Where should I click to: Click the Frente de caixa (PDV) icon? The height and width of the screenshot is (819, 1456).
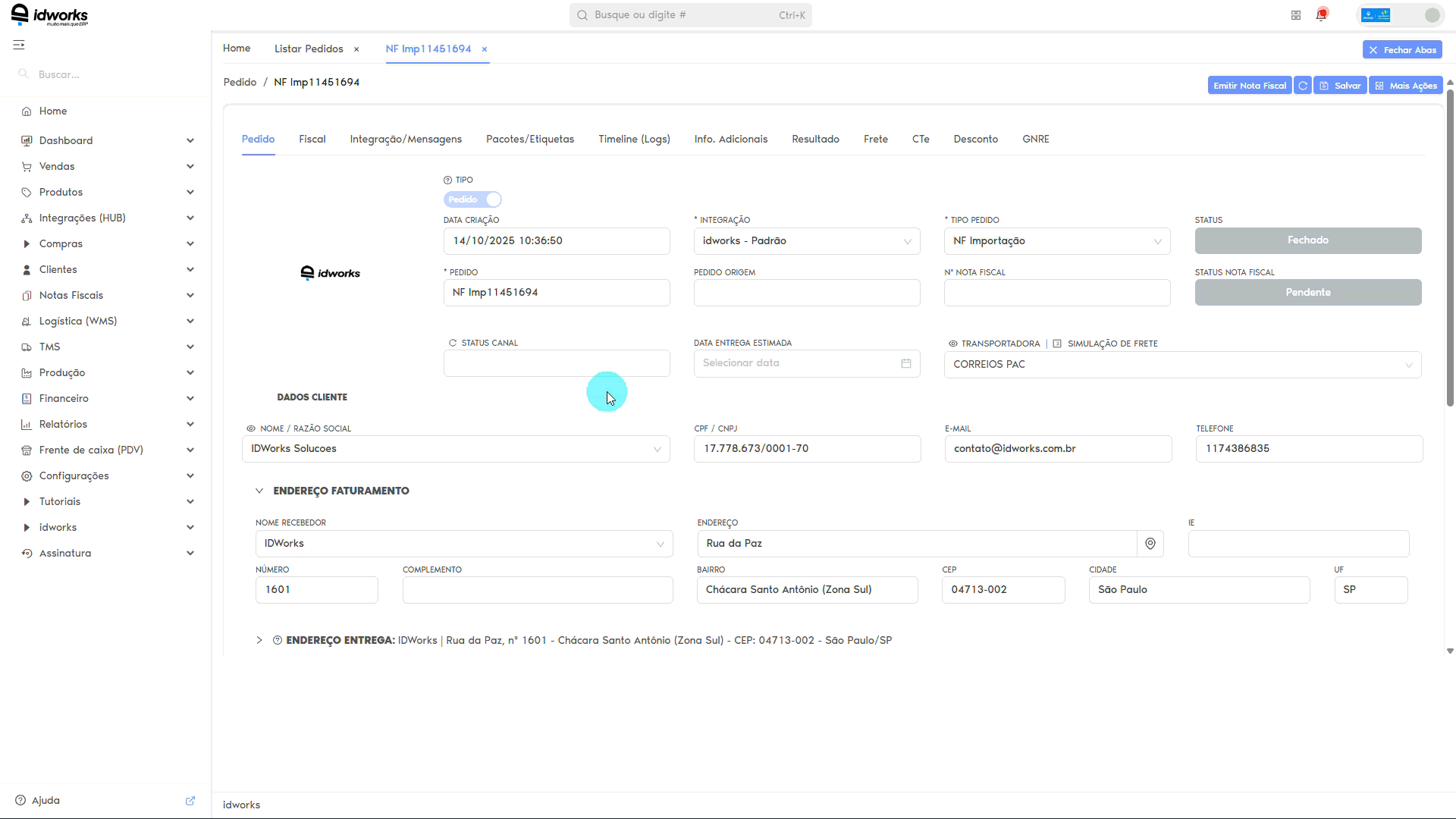point(27,450)
